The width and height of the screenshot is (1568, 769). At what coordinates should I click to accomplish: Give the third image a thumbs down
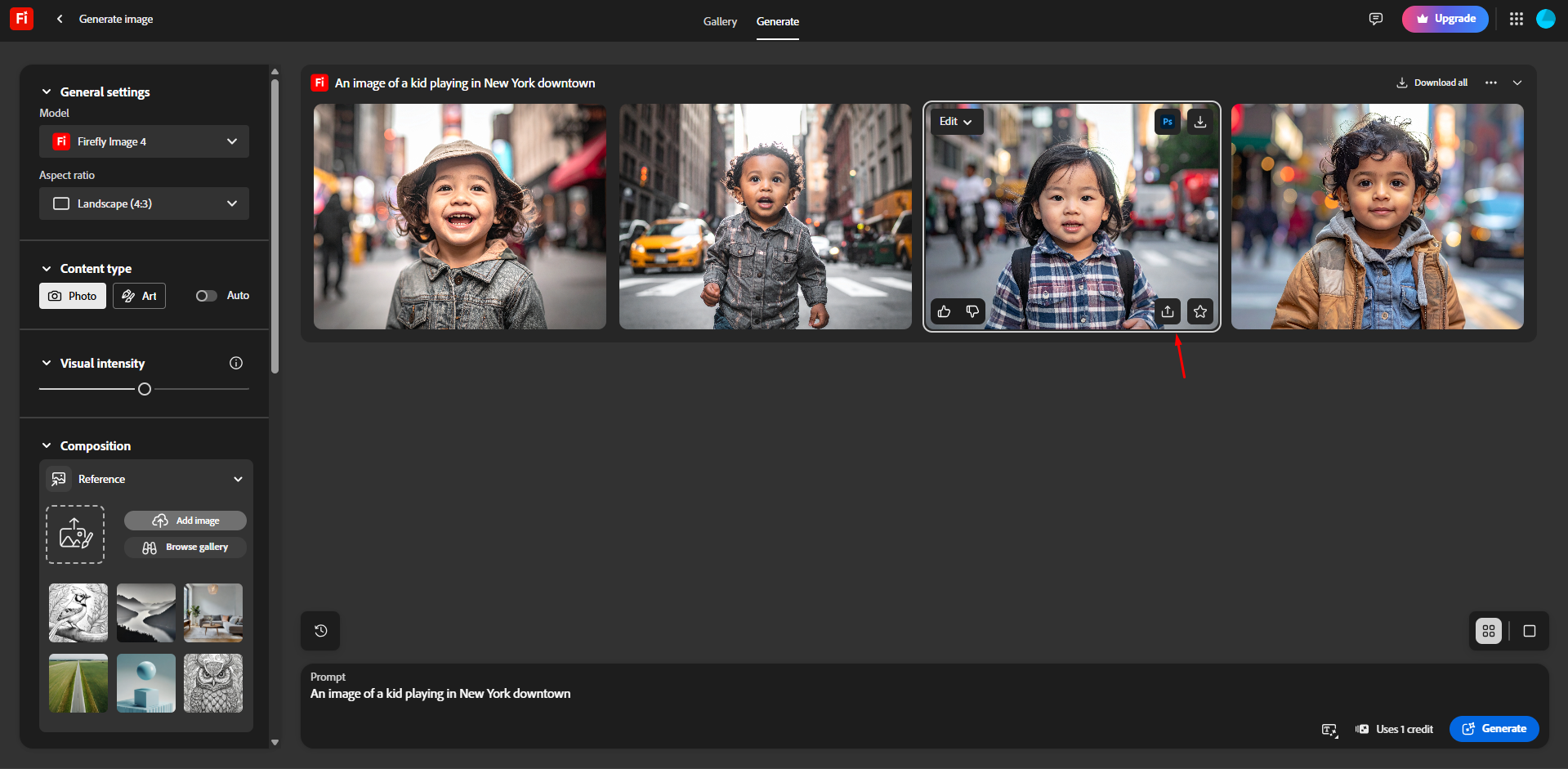(972, 311)
